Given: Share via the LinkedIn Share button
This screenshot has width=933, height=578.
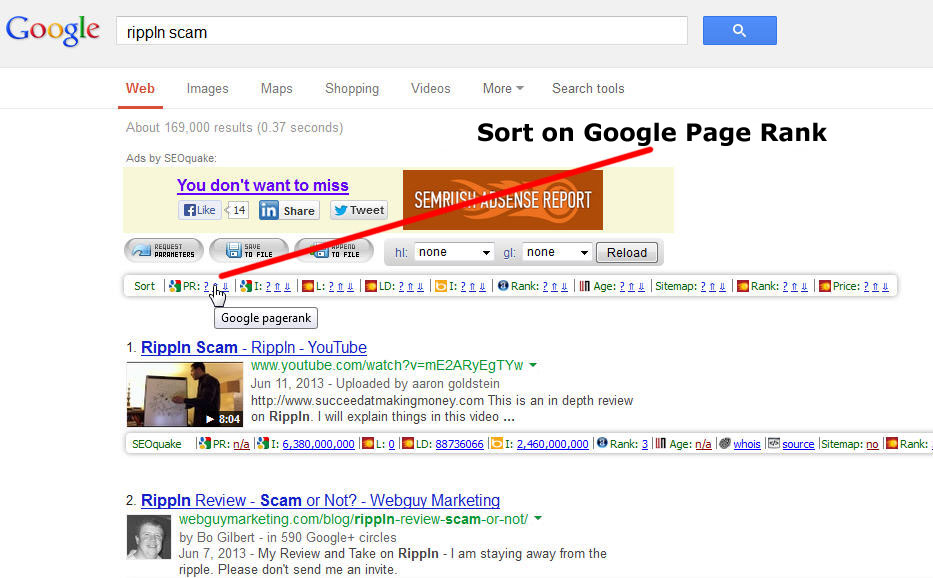Looking at the screenshot, I should [289, 210].
